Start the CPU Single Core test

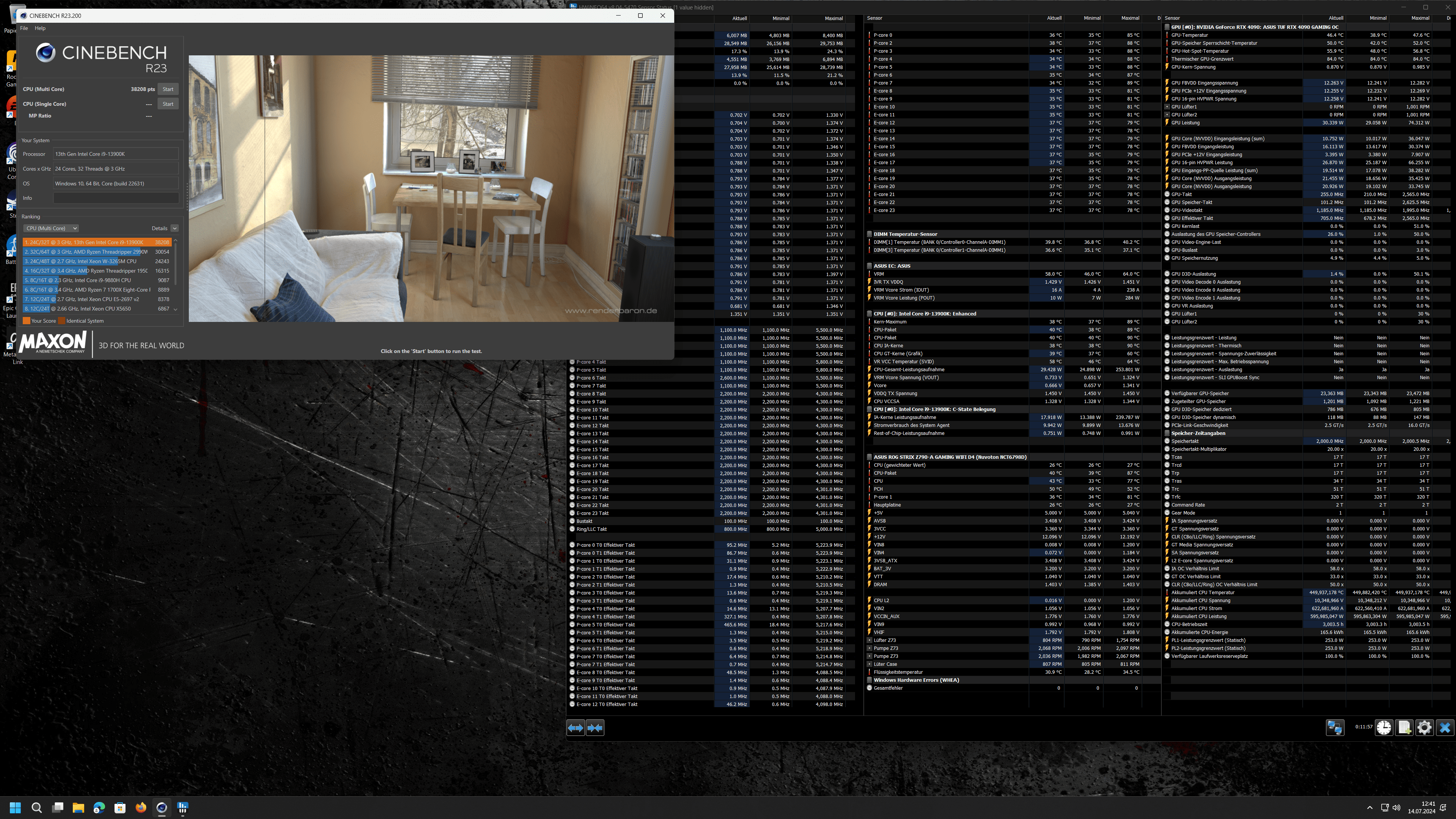168,104
